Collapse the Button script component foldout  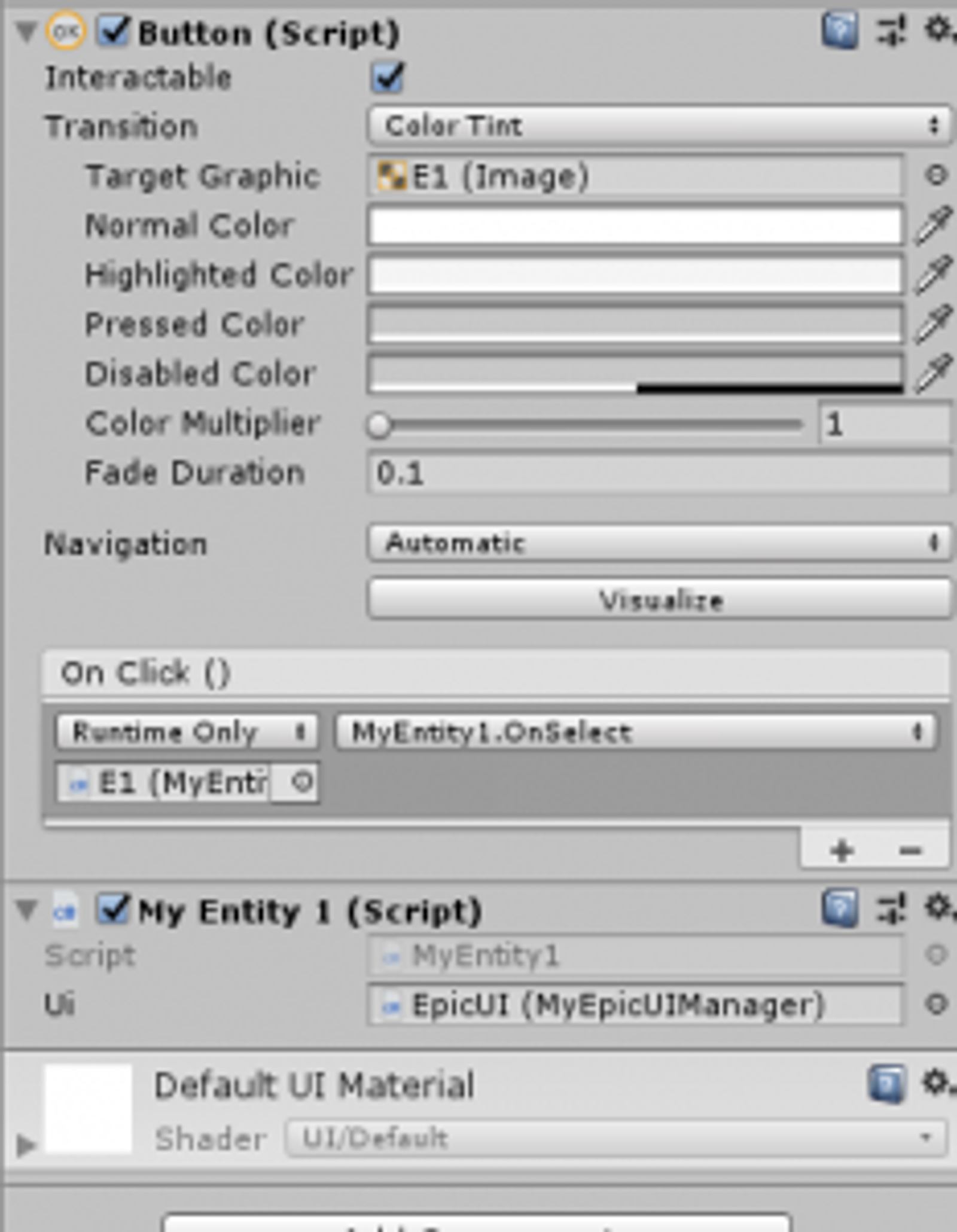[x=26, y=32]
